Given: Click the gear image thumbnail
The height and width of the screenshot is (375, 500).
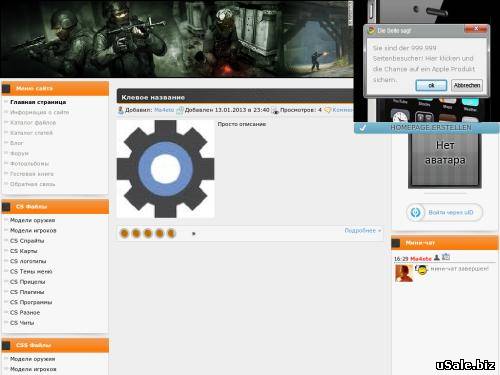Looking at the screenshot, I should click(165, 169).
